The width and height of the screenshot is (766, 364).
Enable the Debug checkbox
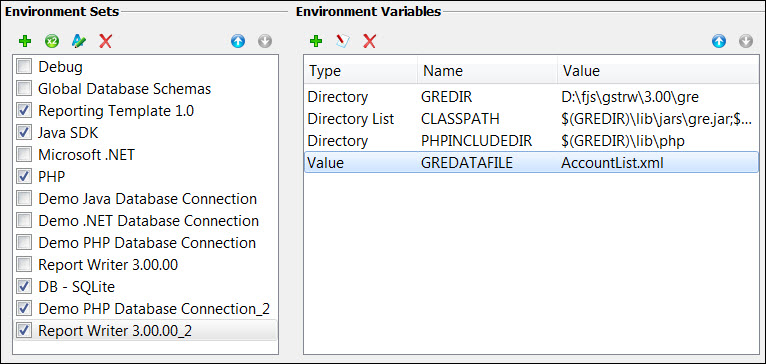pyautogui.click(x=24, y=66)
